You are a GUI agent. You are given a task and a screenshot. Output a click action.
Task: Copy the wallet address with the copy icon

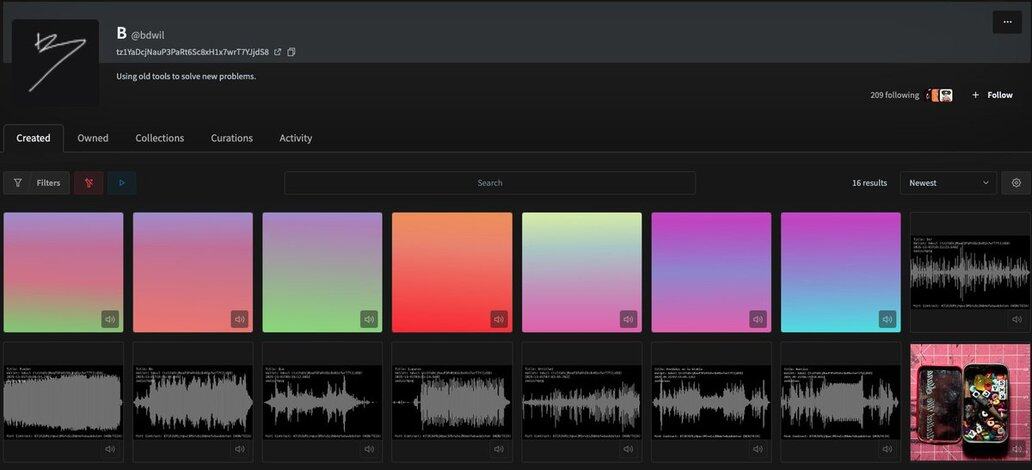[x=292, y=52]
